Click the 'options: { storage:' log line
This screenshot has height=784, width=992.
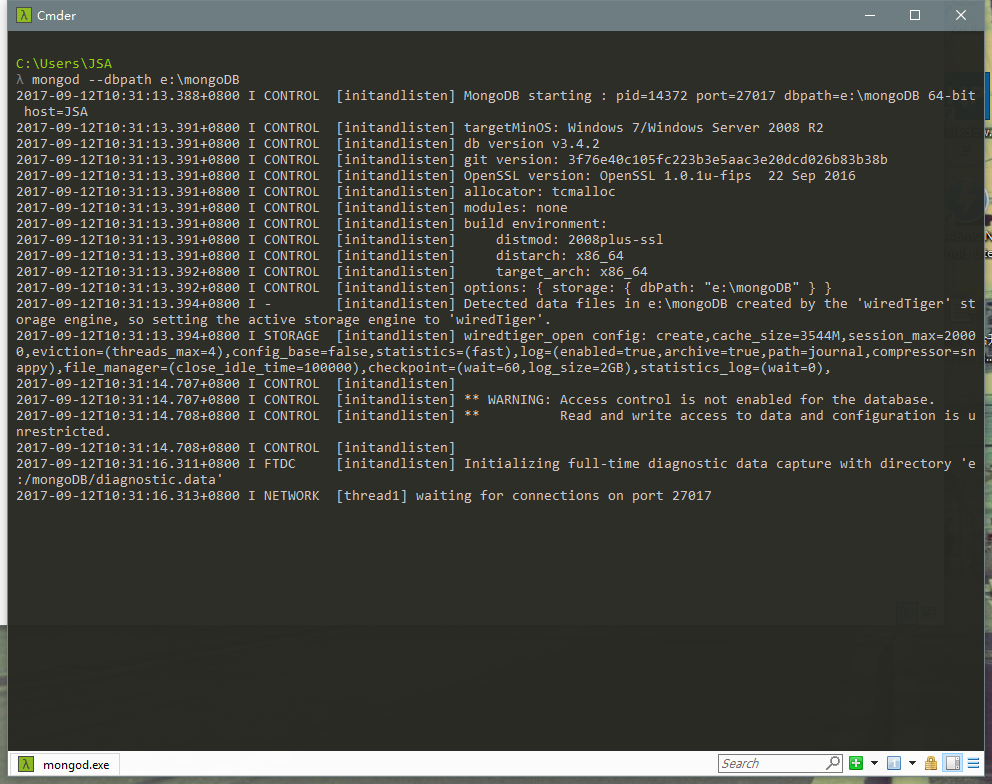pos(647,287)
